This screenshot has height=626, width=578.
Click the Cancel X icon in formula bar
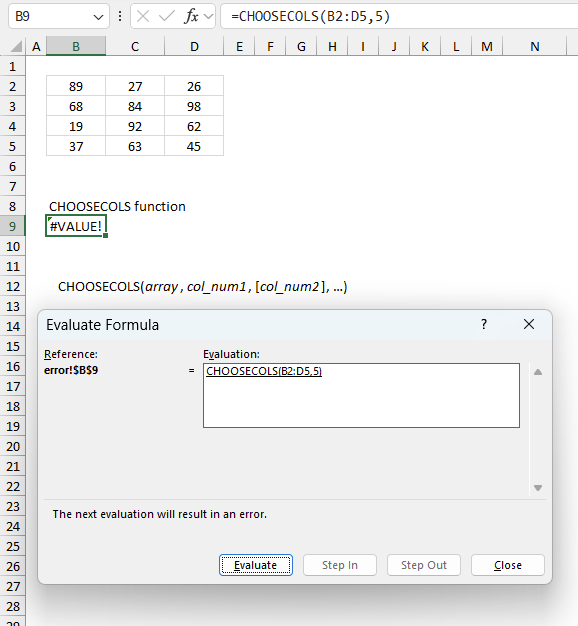point(143,16)
